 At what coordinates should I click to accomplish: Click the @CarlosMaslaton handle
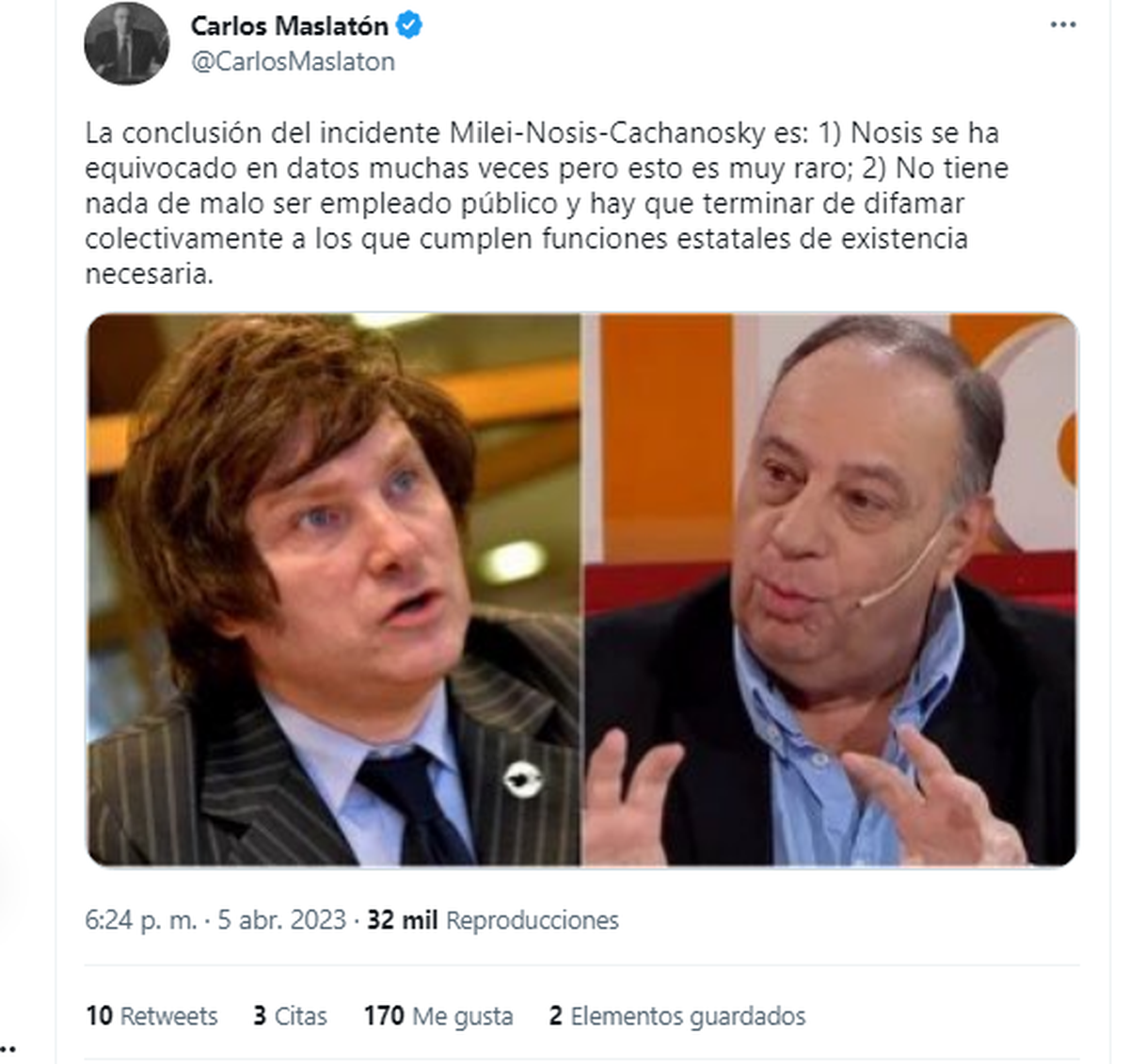point(292,62)
